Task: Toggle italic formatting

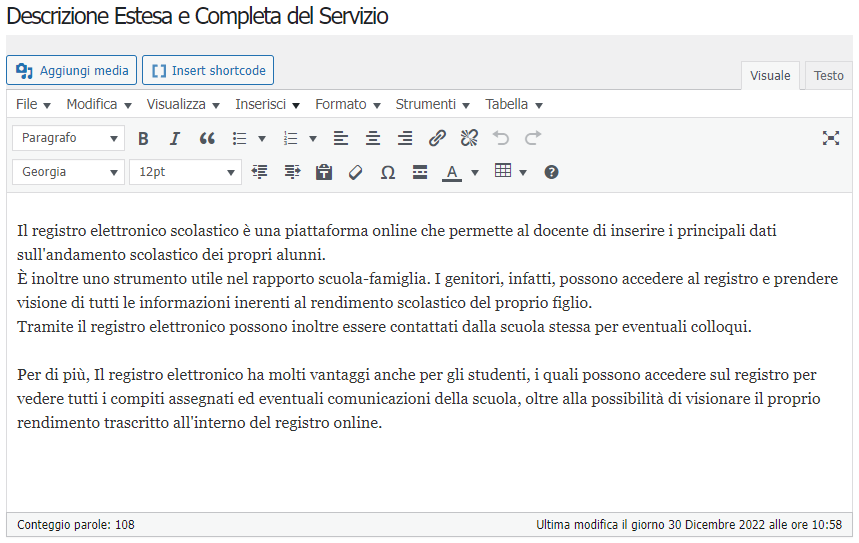Action: tap(175, 138)
